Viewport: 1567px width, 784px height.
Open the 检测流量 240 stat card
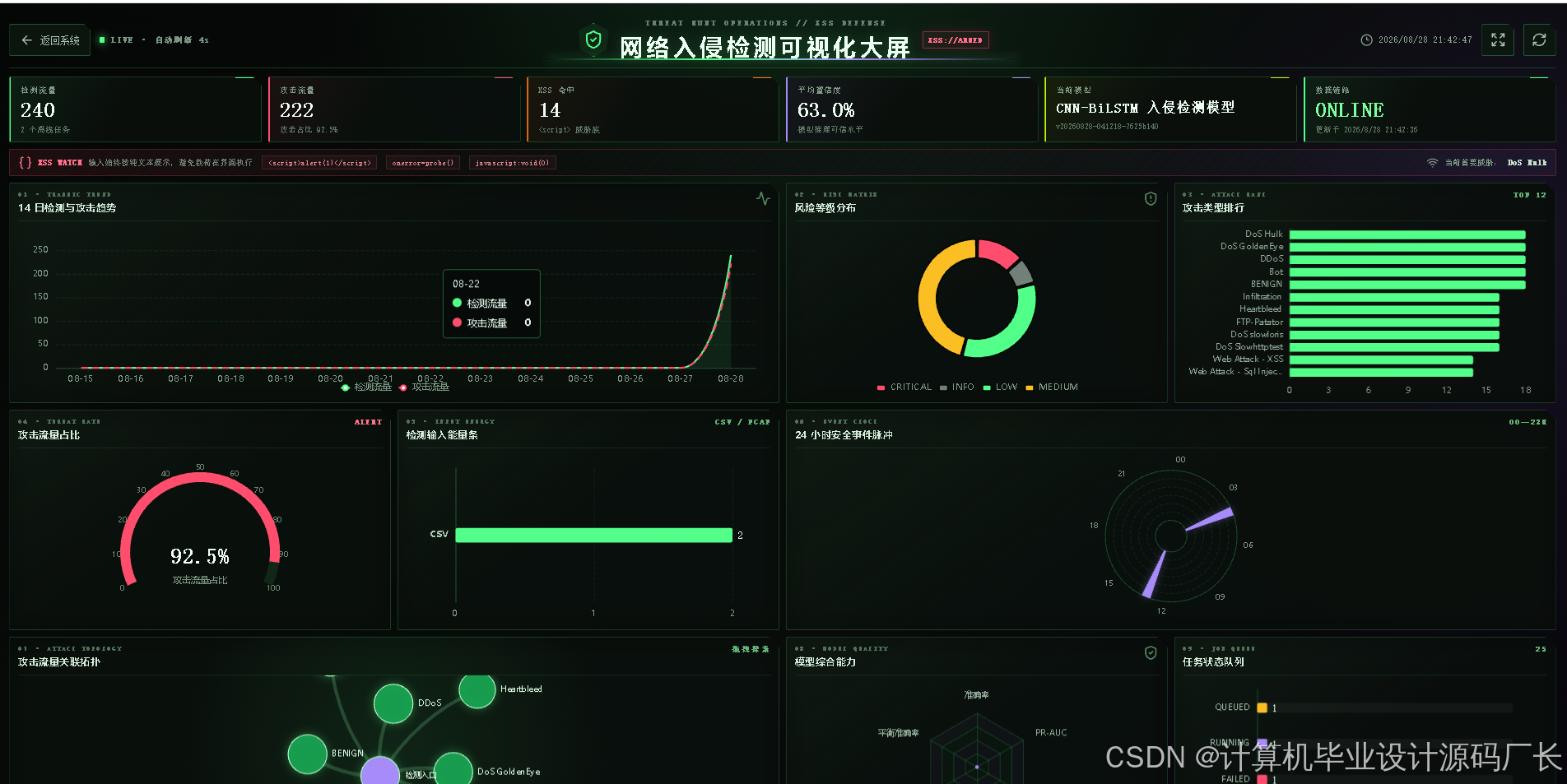click(x=135, y=109)
